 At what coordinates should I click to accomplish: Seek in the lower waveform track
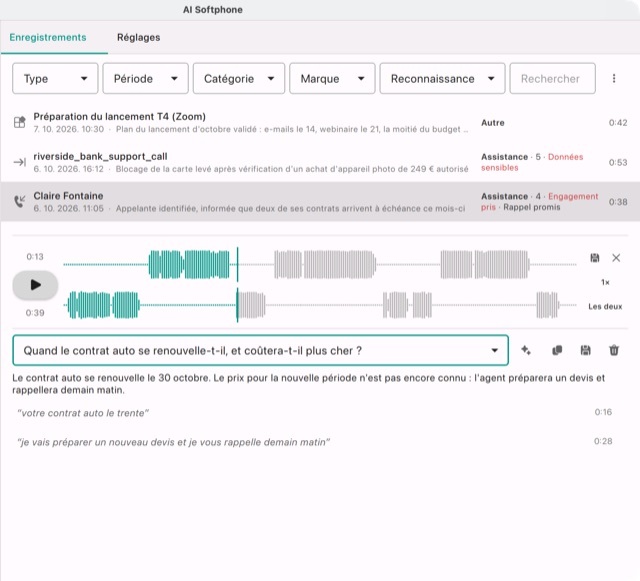click(320, 305)
